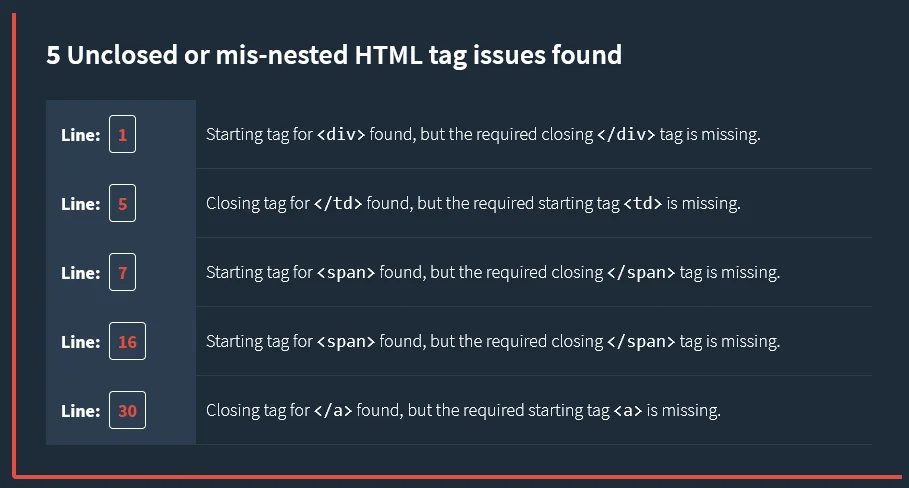Select the missing closing </div> issue message

click(x=483, y=135)
